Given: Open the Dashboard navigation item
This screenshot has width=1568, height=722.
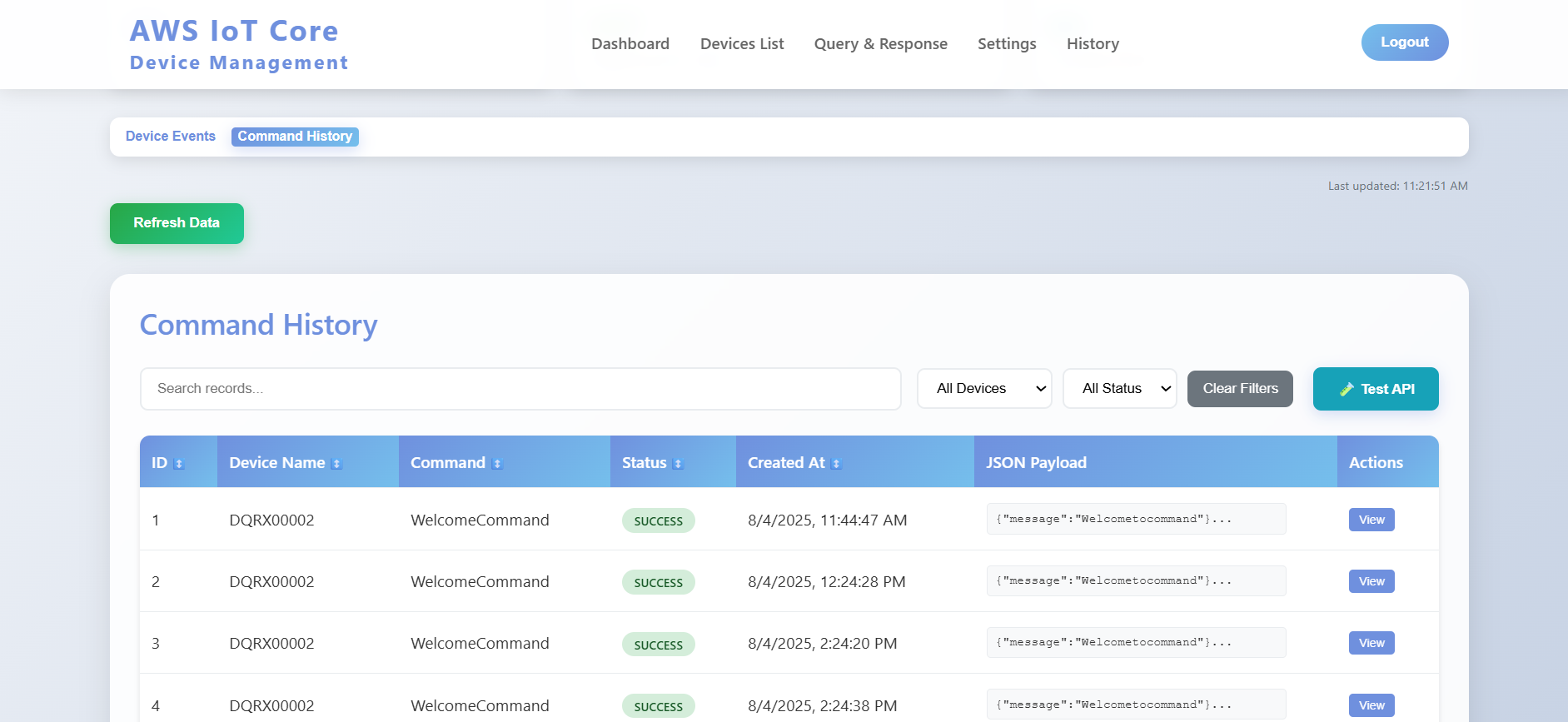Looking at the screenshot, I should (630, 44).
